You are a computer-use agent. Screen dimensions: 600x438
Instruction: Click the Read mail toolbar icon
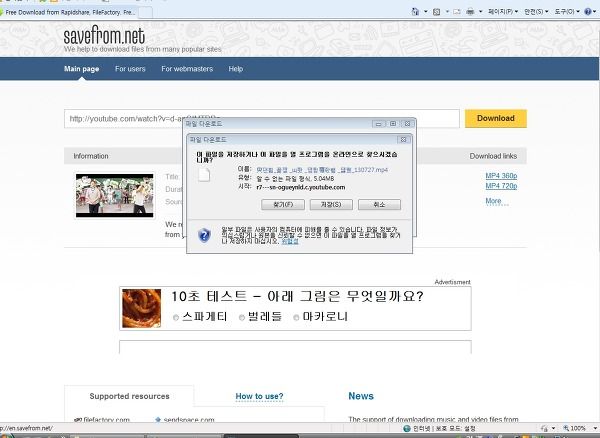[457, 12]
